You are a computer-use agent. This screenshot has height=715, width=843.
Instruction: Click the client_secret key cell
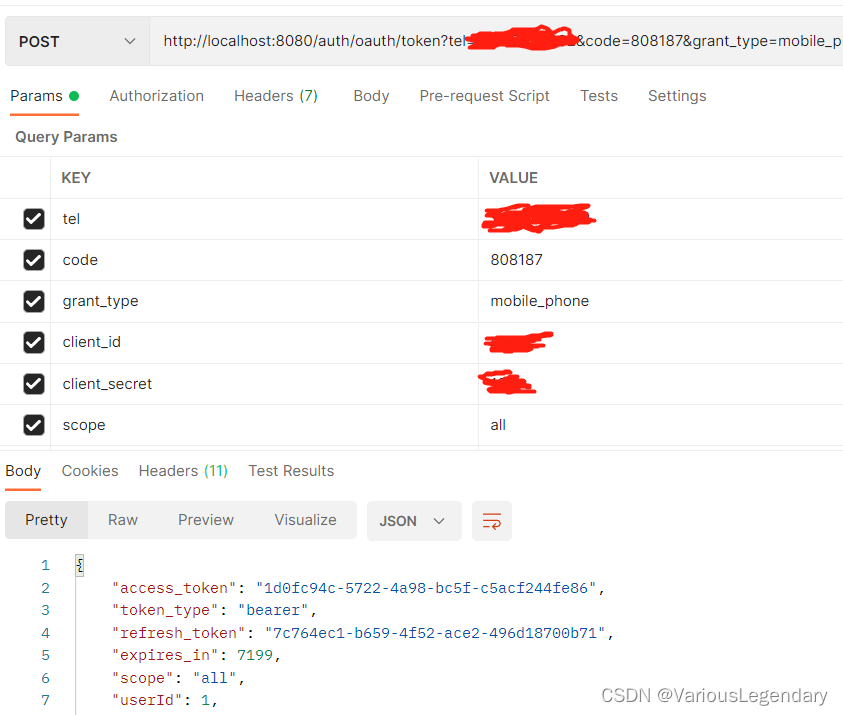265,384
